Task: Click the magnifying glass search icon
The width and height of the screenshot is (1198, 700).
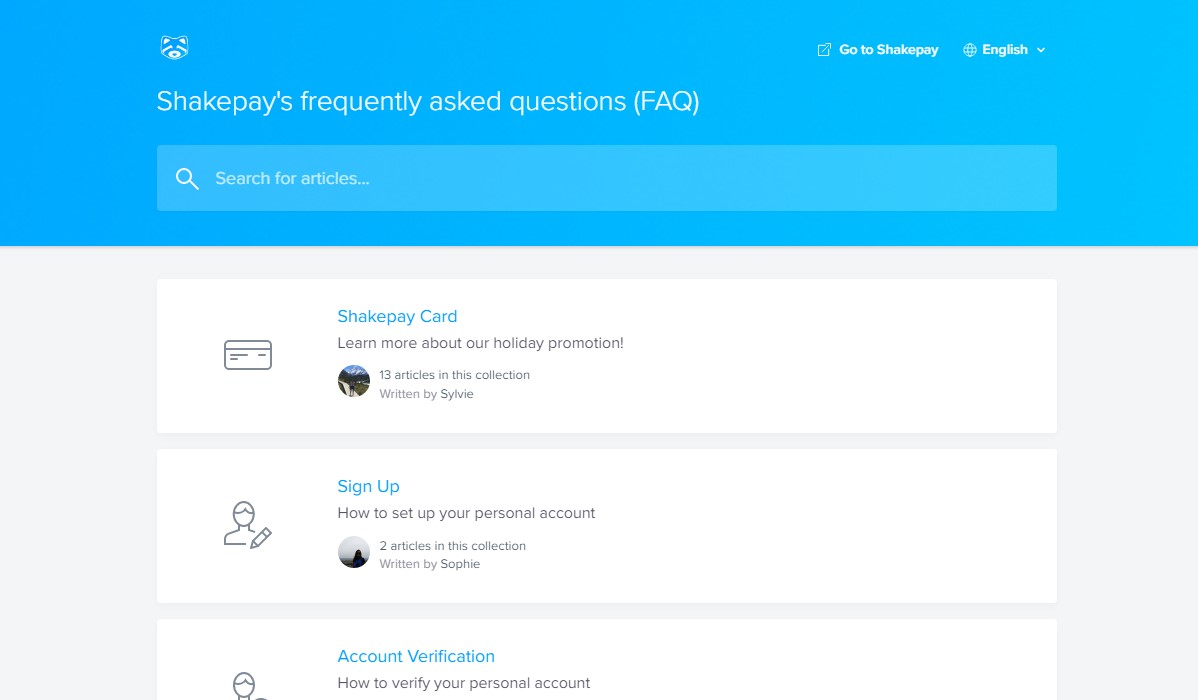Action: click(x=187, y=179)
